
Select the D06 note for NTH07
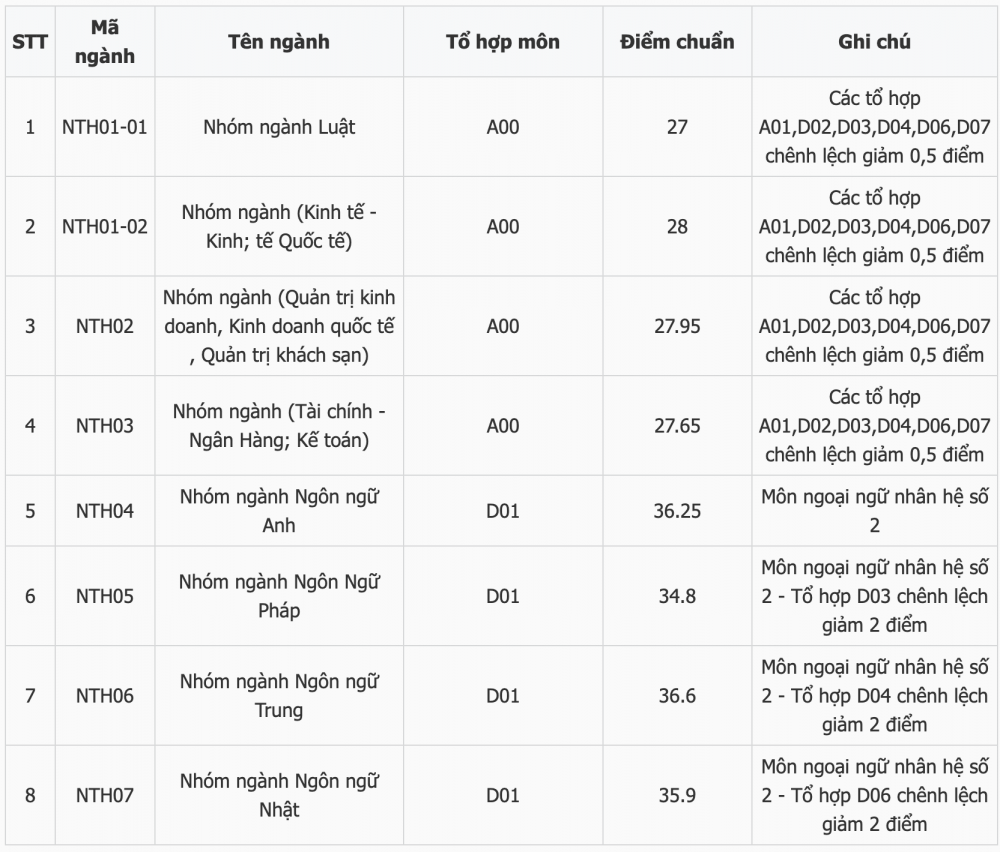click(x=874, y=795)
